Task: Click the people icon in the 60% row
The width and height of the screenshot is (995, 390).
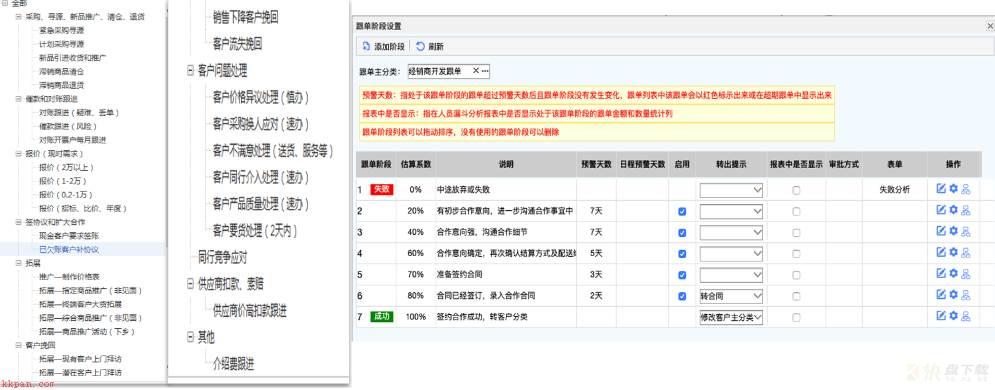Action: click(965, 252)
